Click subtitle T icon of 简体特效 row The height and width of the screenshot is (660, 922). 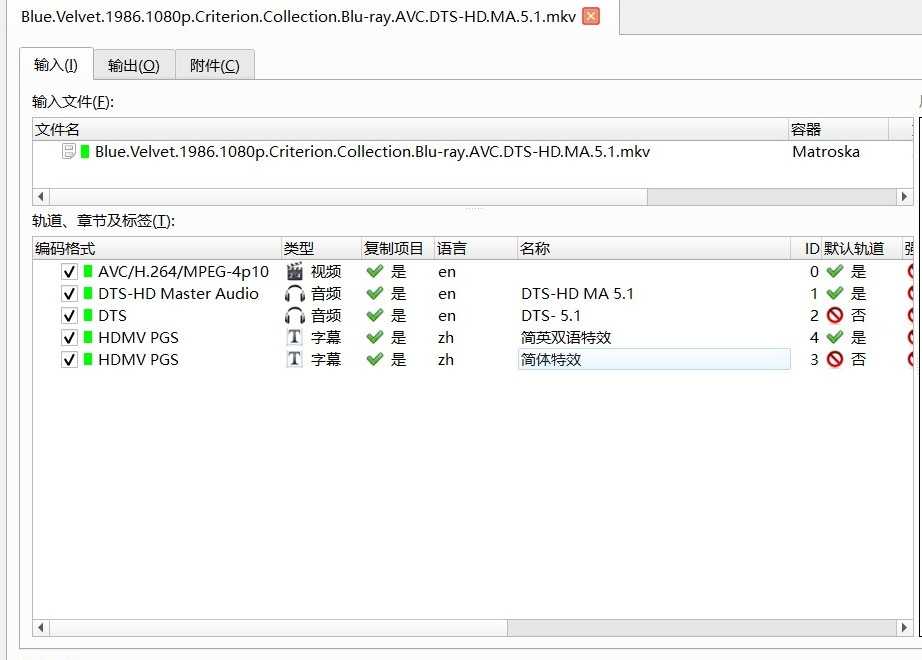click(x=294, y=359)
